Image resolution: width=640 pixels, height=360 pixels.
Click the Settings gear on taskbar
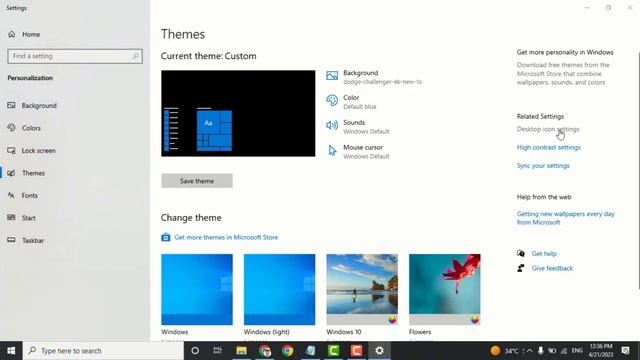[x=380, y=351]
